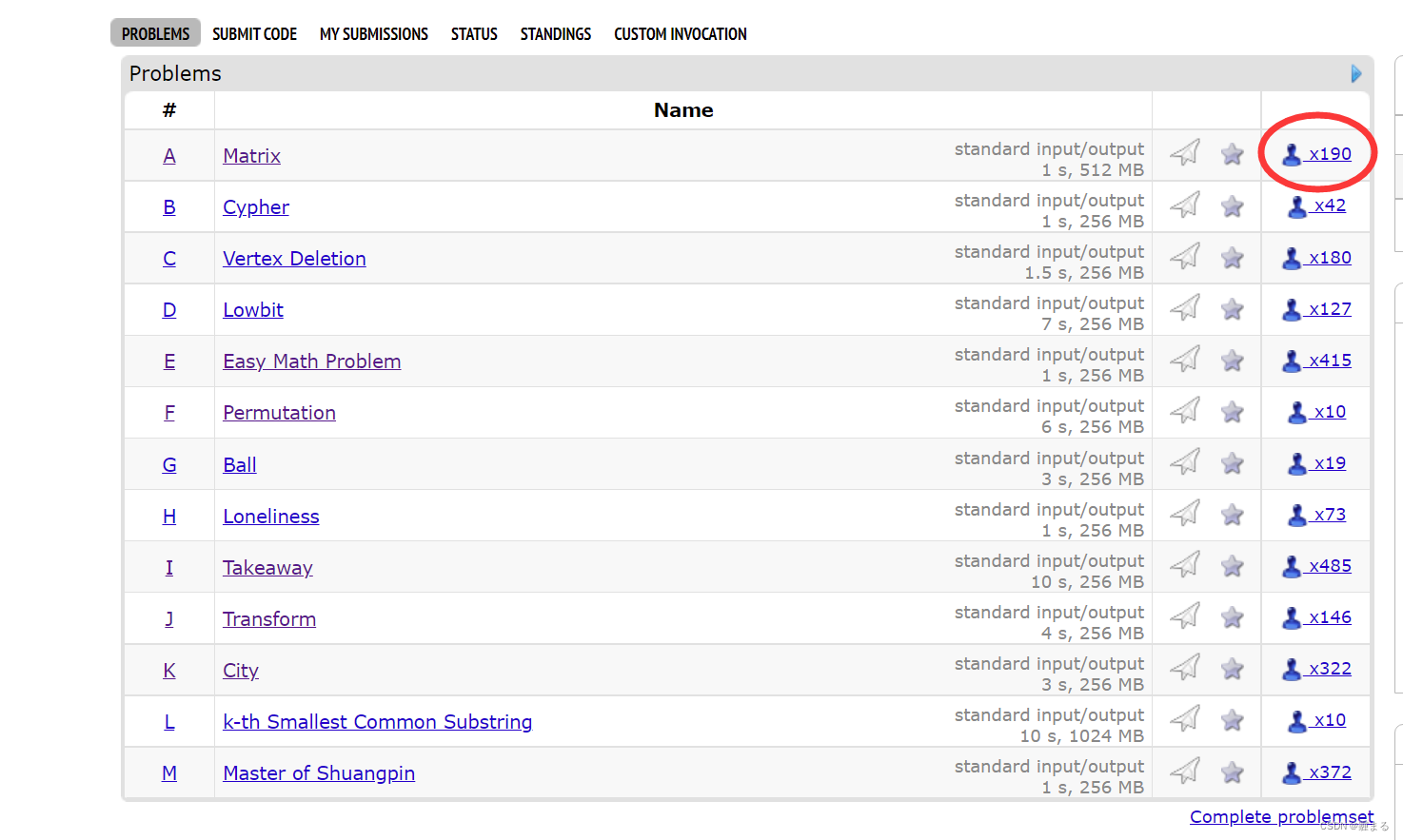Expand Problems panel blue arrow

(1356, 73)
